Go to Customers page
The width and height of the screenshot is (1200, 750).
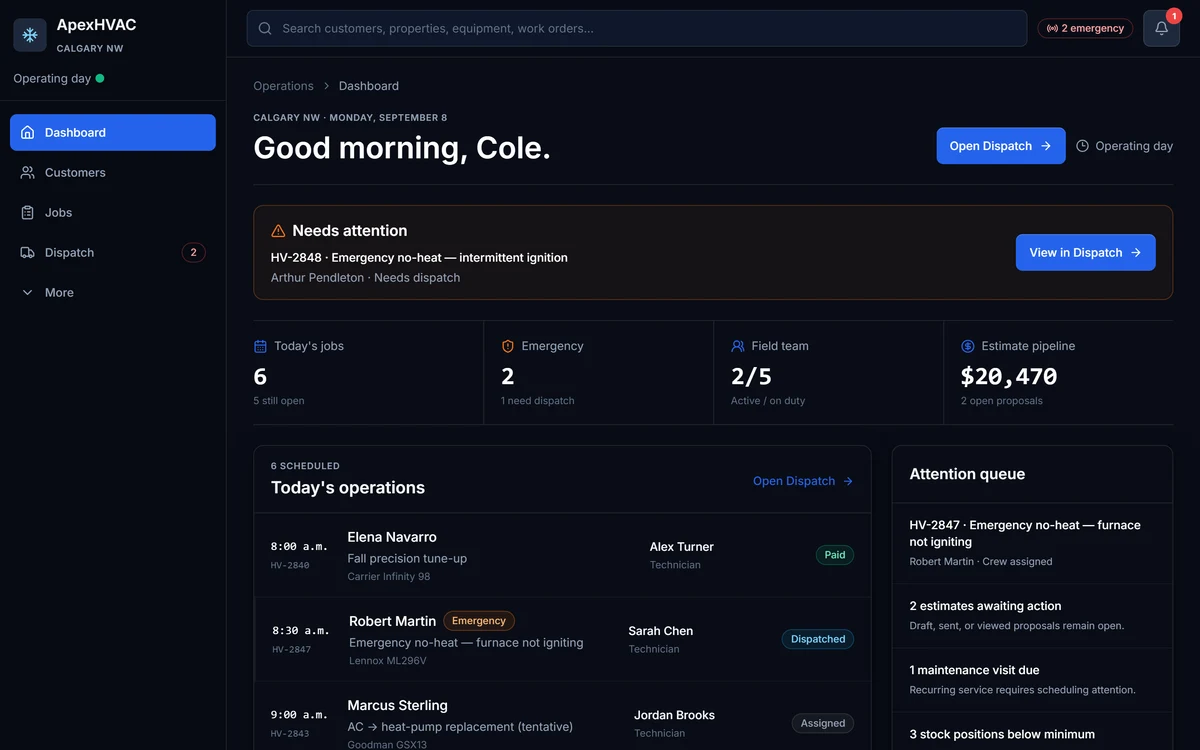pos(113,173)
